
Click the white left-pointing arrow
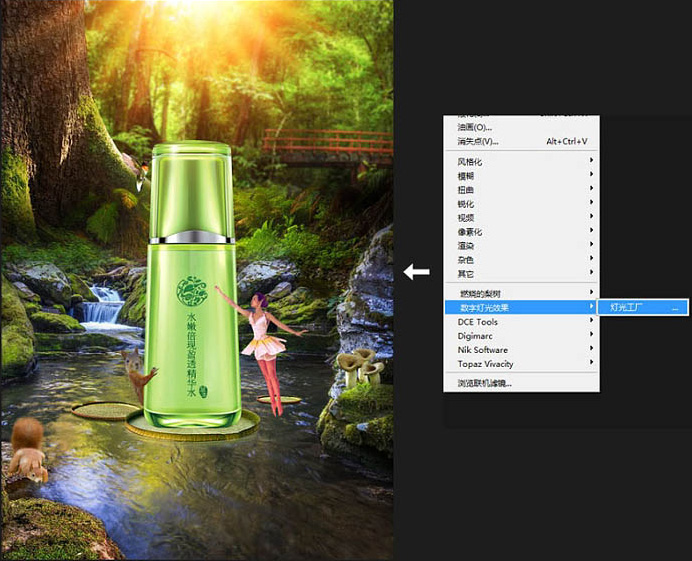point(416,271)
